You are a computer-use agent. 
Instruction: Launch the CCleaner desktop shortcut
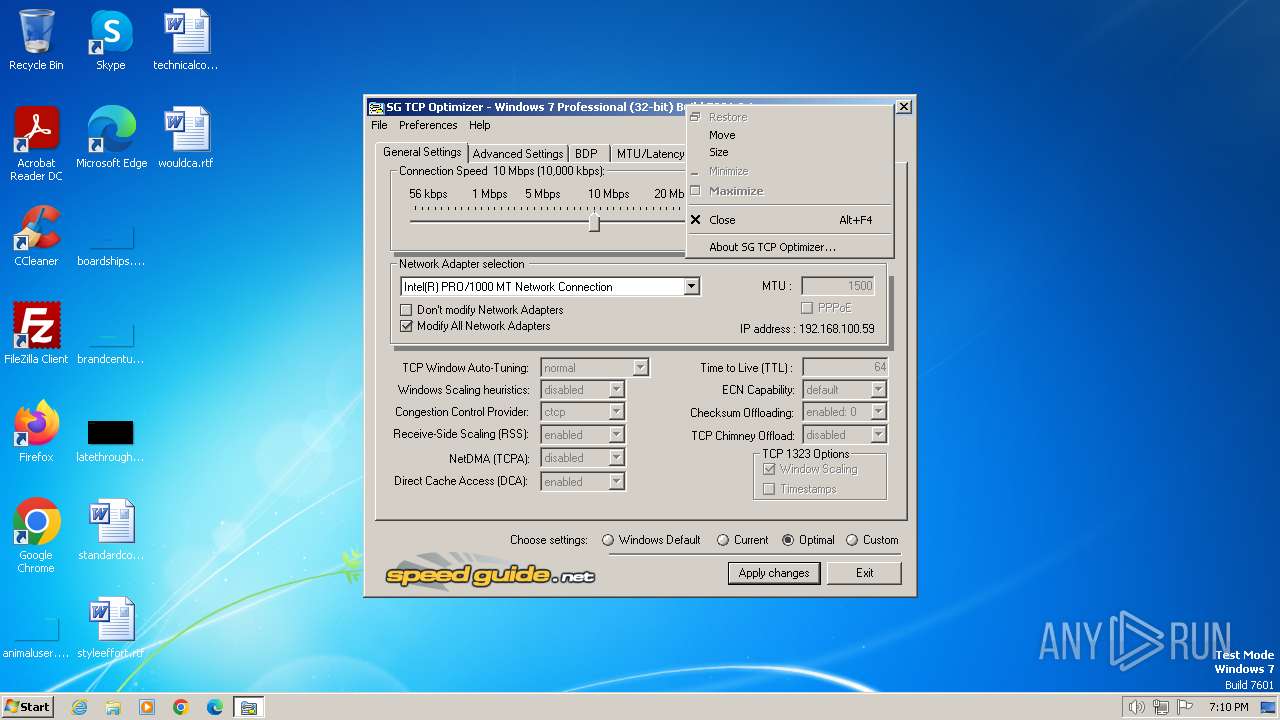pyautogui.click(x=36, y=236)
